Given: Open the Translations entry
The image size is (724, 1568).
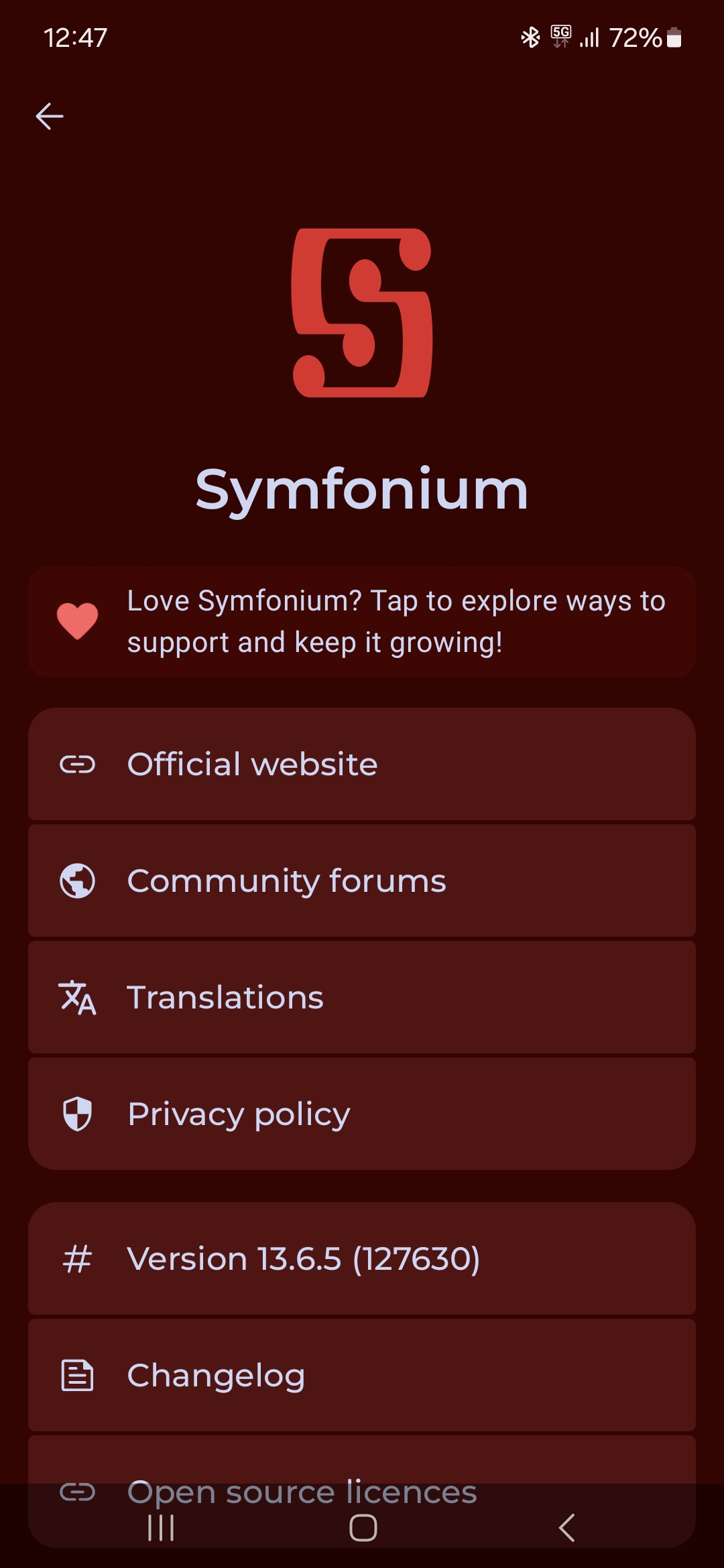Looking at the screenshot, I should coord(362,997).
